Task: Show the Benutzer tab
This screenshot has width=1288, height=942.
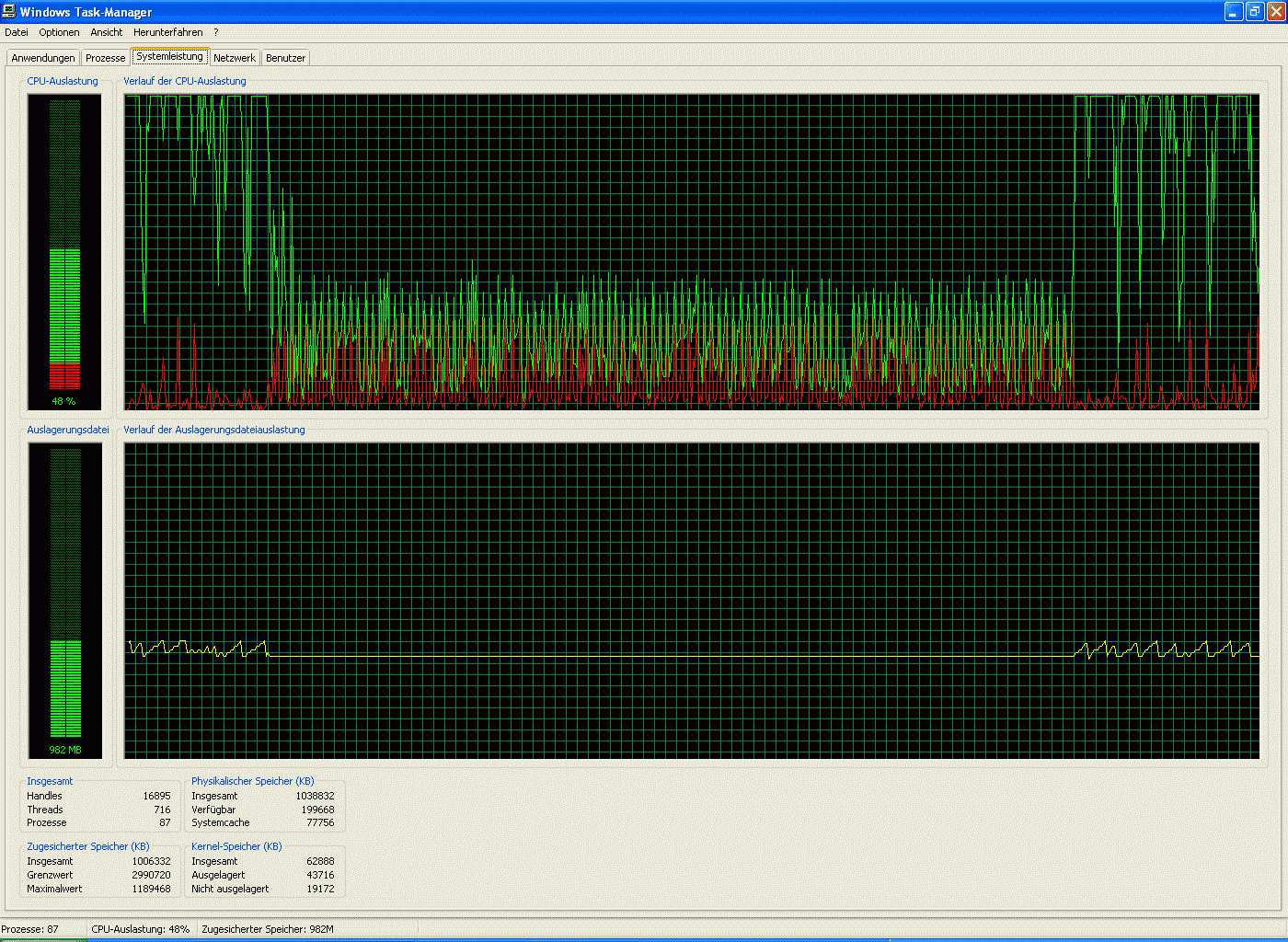Action: 285,58
